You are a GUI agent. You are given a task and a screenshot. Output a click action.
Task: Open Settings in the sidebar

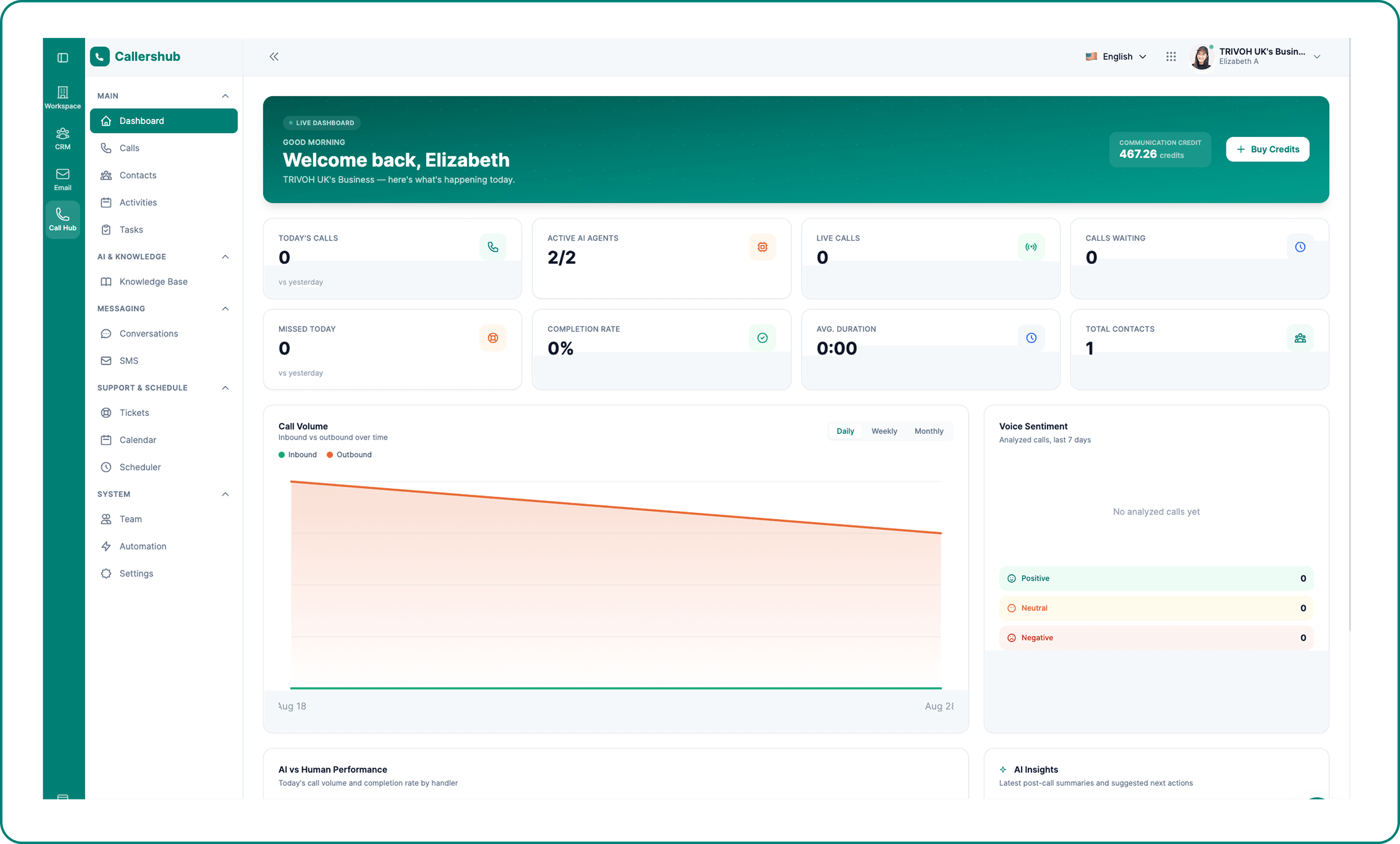164,573
